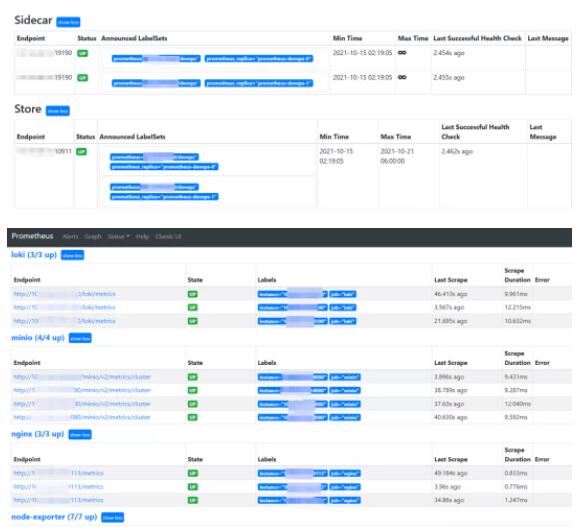Click instance label in loki row 21.695s ago
586x530 pixels.
point(293,321)
